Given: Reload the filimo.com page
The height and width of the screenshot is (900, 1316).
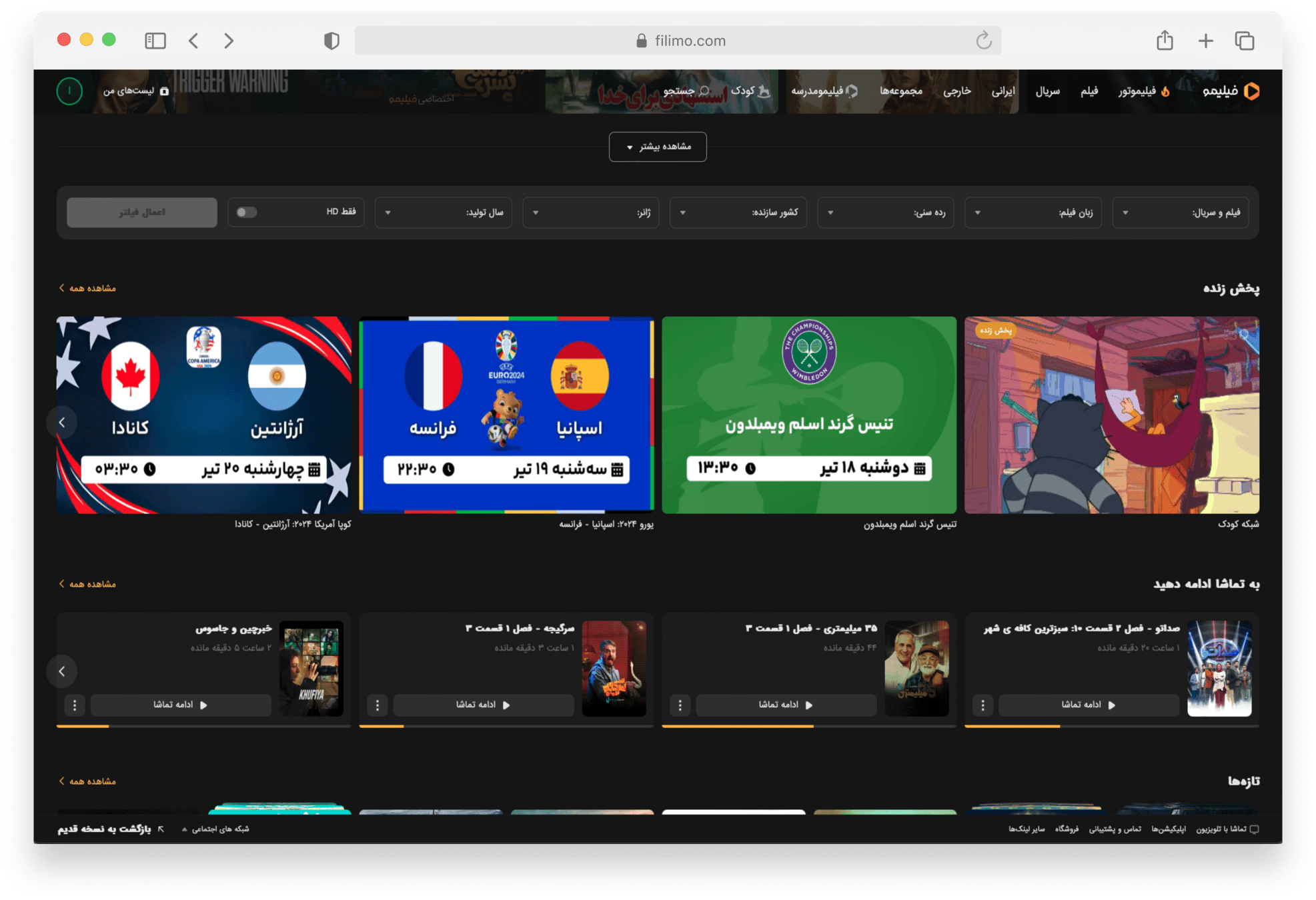Looking at the screenshot, I should click(x=983, y=41).
